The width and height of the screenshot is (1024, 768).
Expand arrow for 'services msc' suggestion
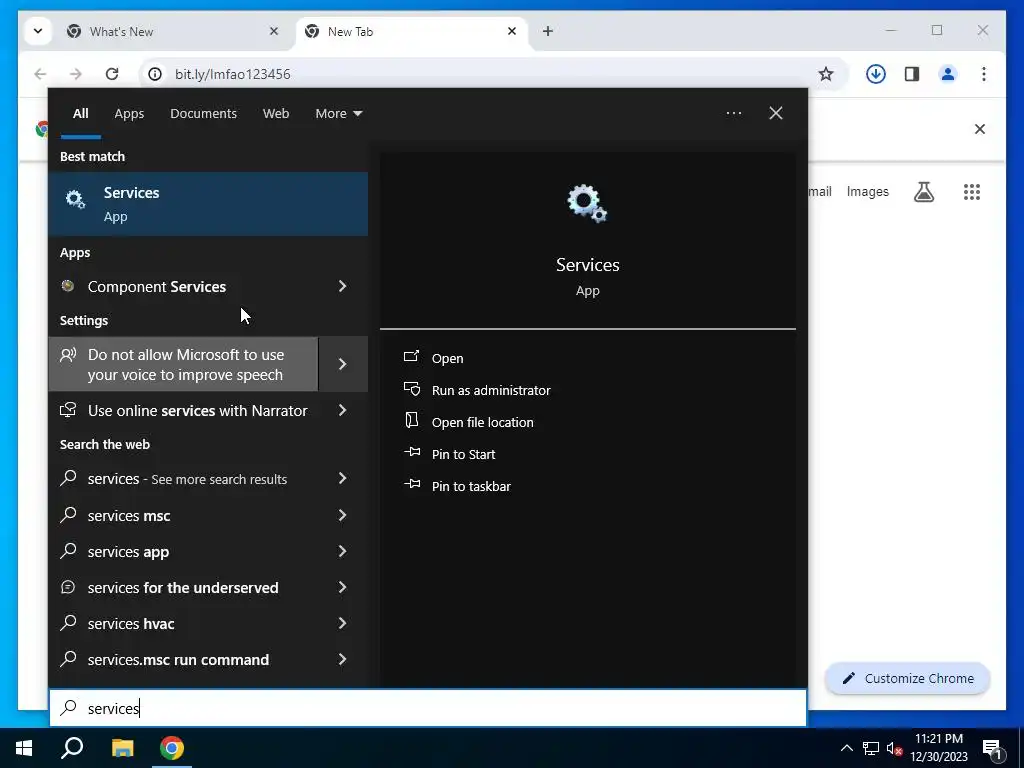(x=343, y=515)
